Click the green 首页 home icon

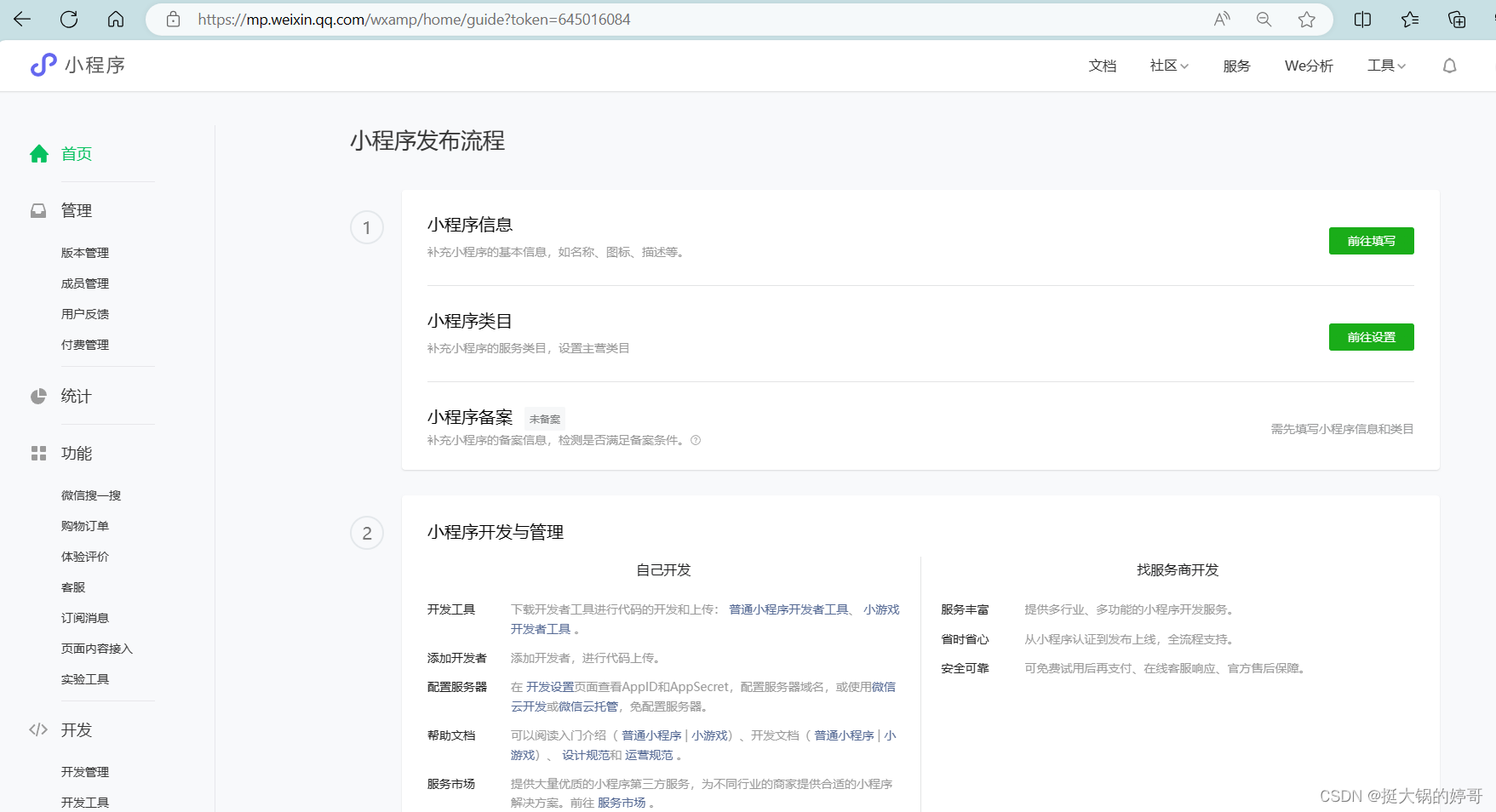point(39,153)
